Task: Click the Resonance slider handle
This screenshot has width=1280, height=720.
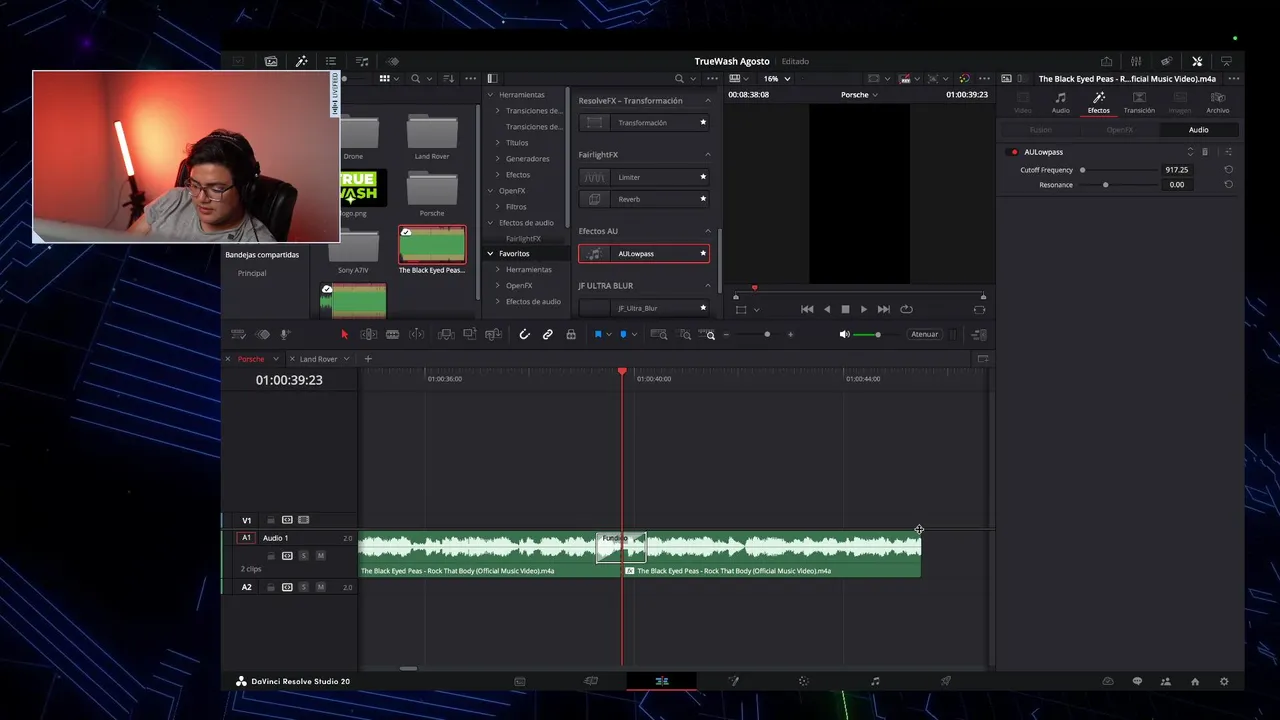Action: click(x=1105, y=185)
